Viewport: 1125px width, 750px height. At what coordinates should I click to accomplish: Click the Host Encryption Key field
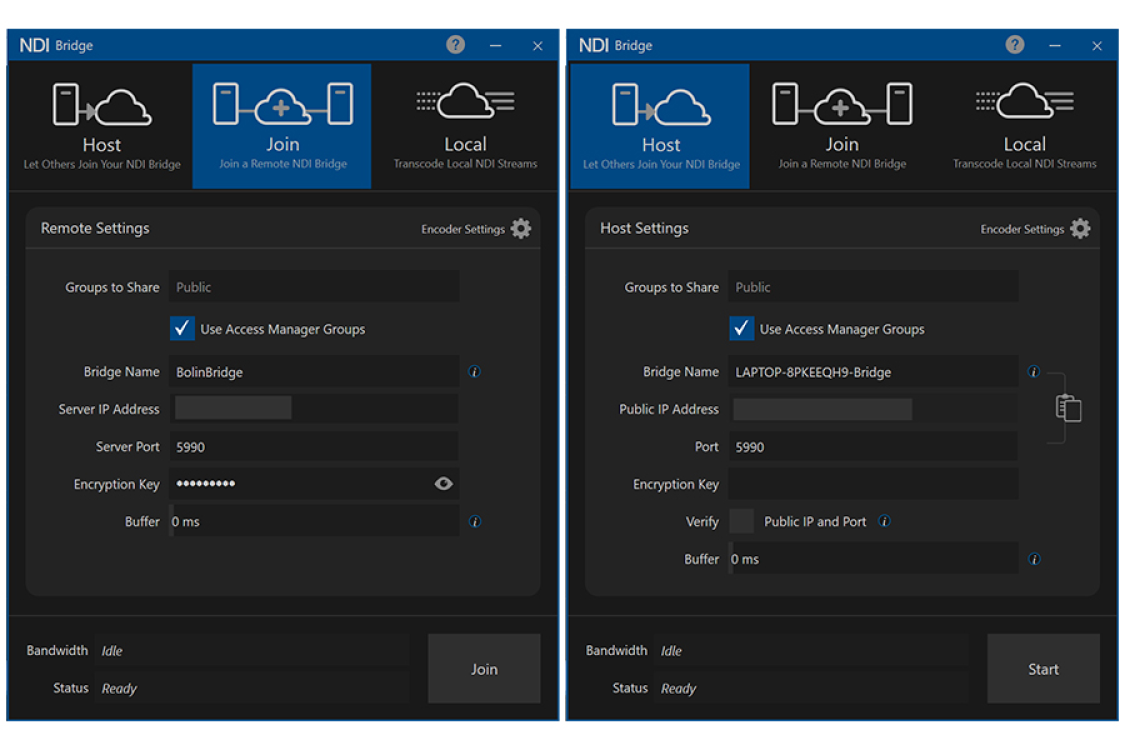tap(872, 484)
